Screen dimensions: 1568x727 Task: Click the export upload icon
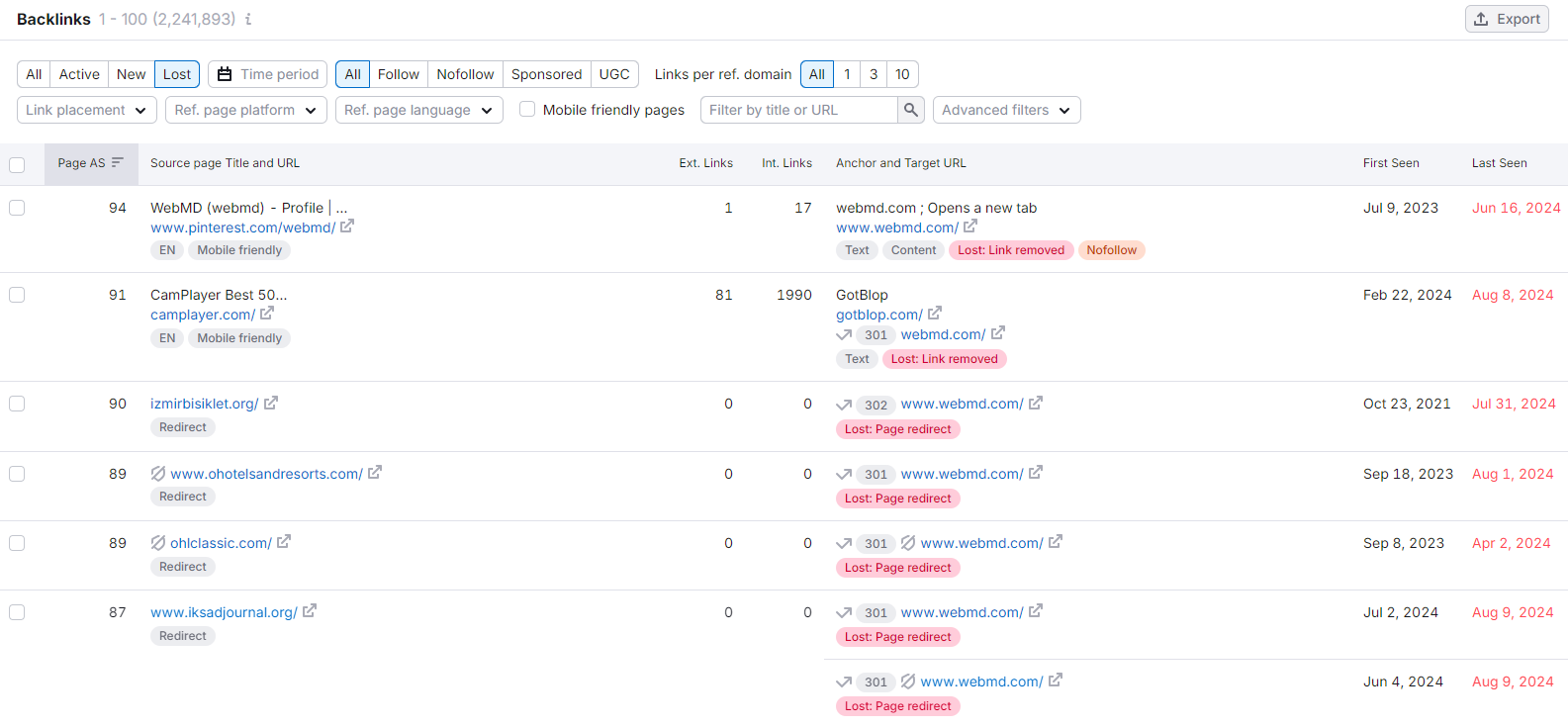1481,19
